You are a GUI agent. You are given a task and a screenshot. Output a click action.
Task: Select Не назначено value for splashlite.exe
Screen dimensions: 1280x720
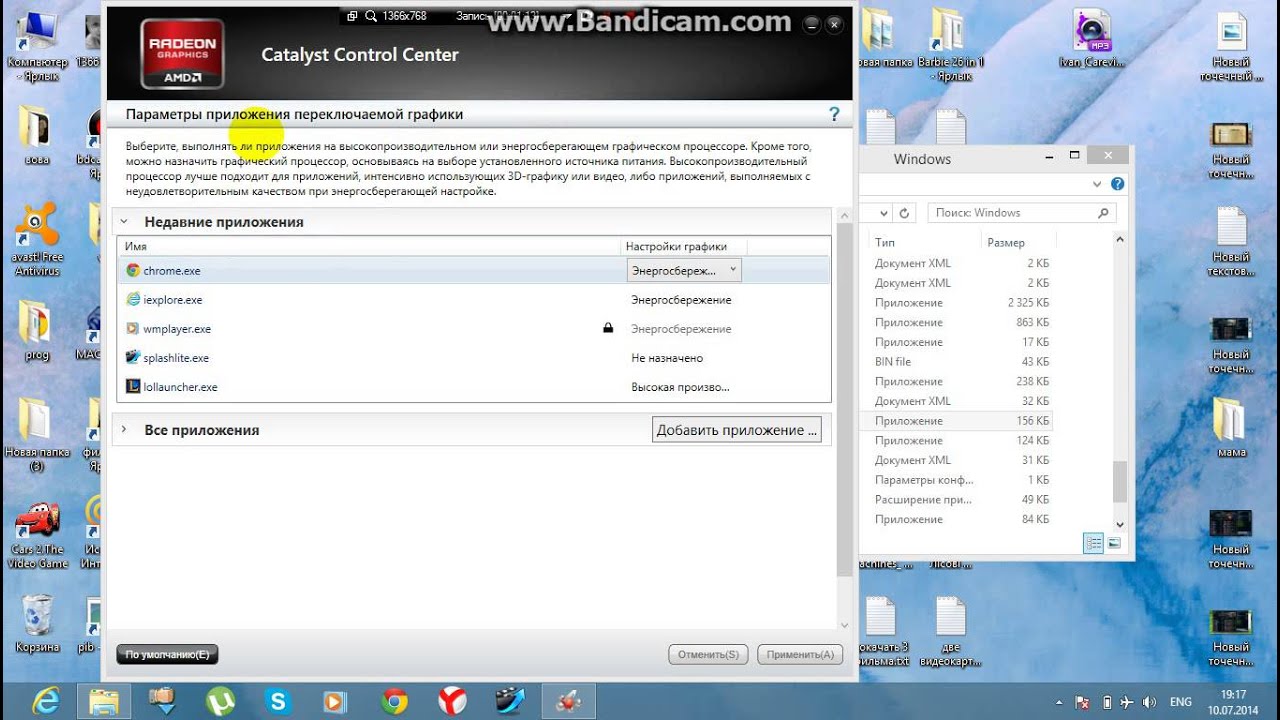[x=667, y=357]
